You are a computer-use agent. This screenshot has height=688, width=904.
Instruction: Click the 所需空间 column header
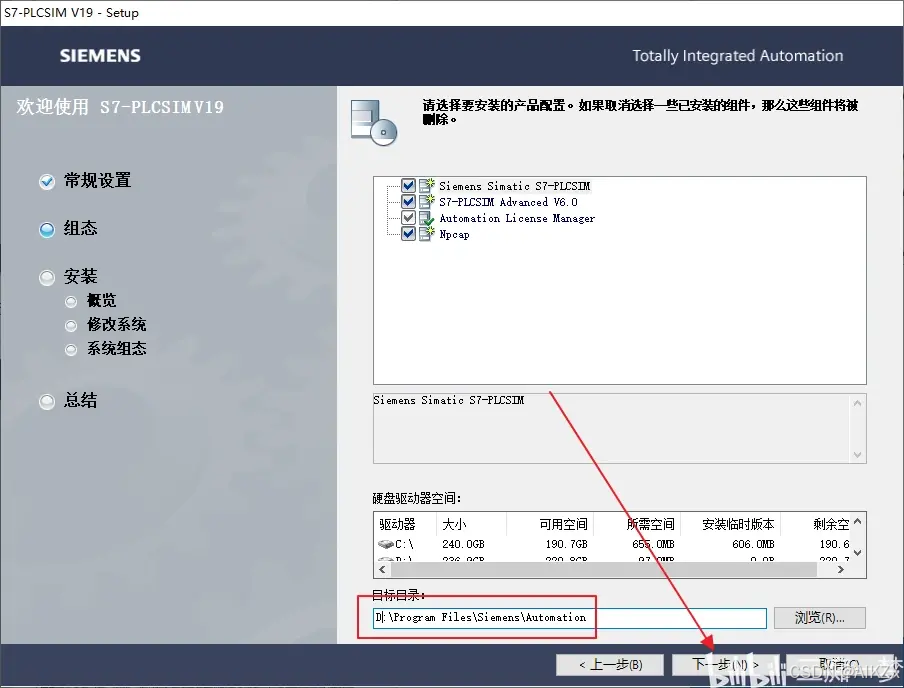pyautogui.click(x=637, y=524)
